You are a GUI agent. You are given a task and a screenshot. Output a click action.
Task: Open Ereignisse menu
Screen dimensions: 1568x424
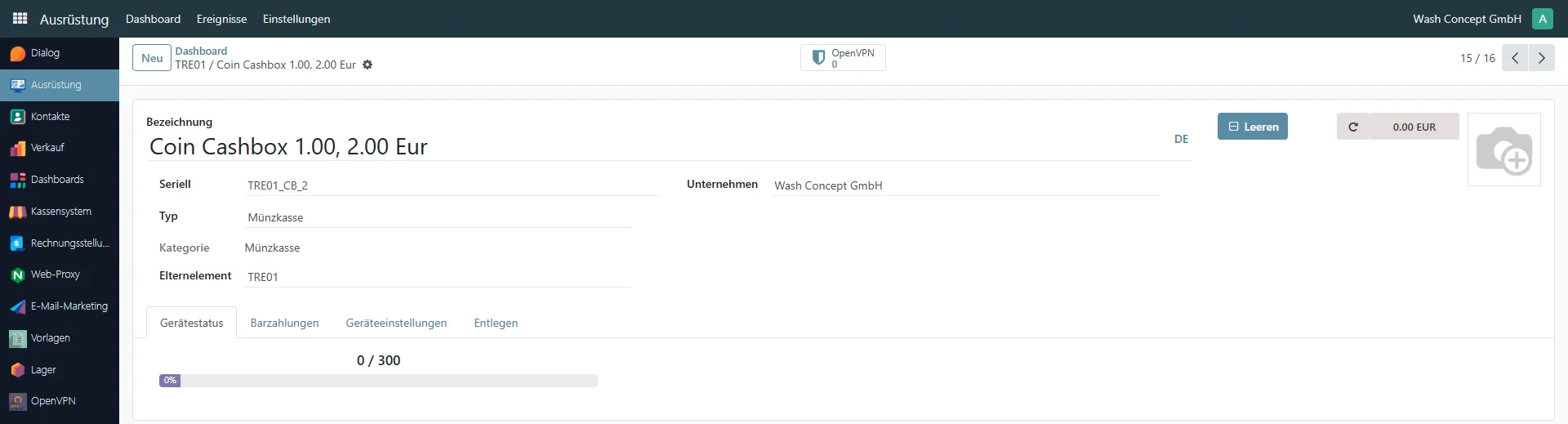tap(221, 19)
